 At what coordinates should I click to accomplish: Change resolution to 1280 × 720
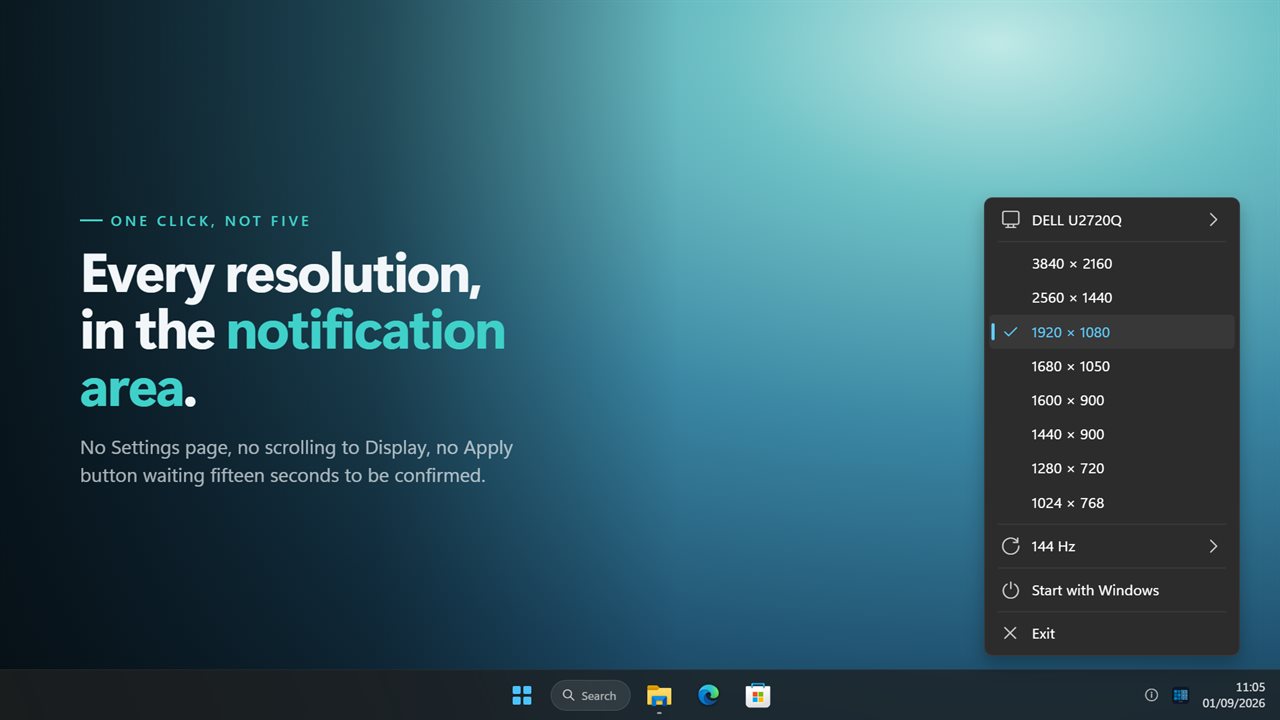pos(1111,468)
